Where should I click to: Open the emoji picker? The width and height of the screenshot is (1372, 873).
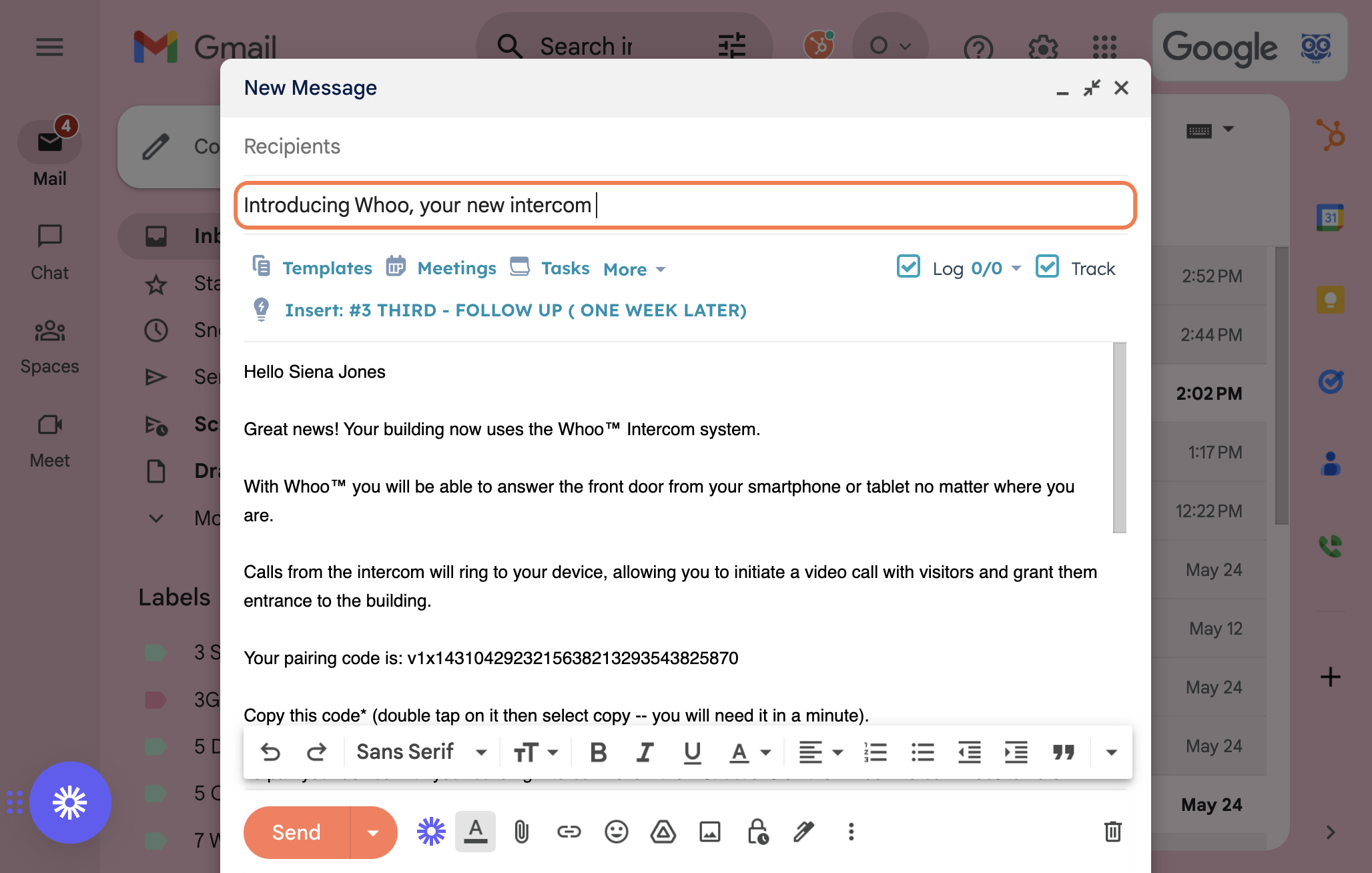pos(617,832)
